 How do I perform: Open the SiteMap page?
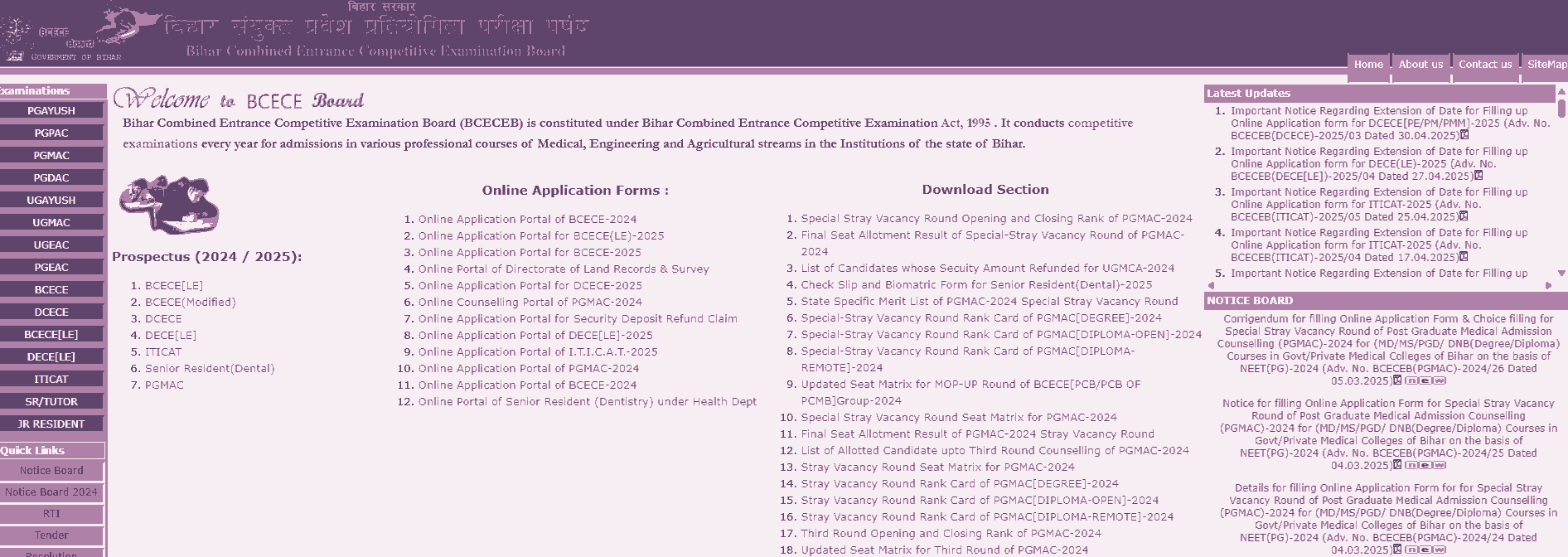pos(1546,65)
